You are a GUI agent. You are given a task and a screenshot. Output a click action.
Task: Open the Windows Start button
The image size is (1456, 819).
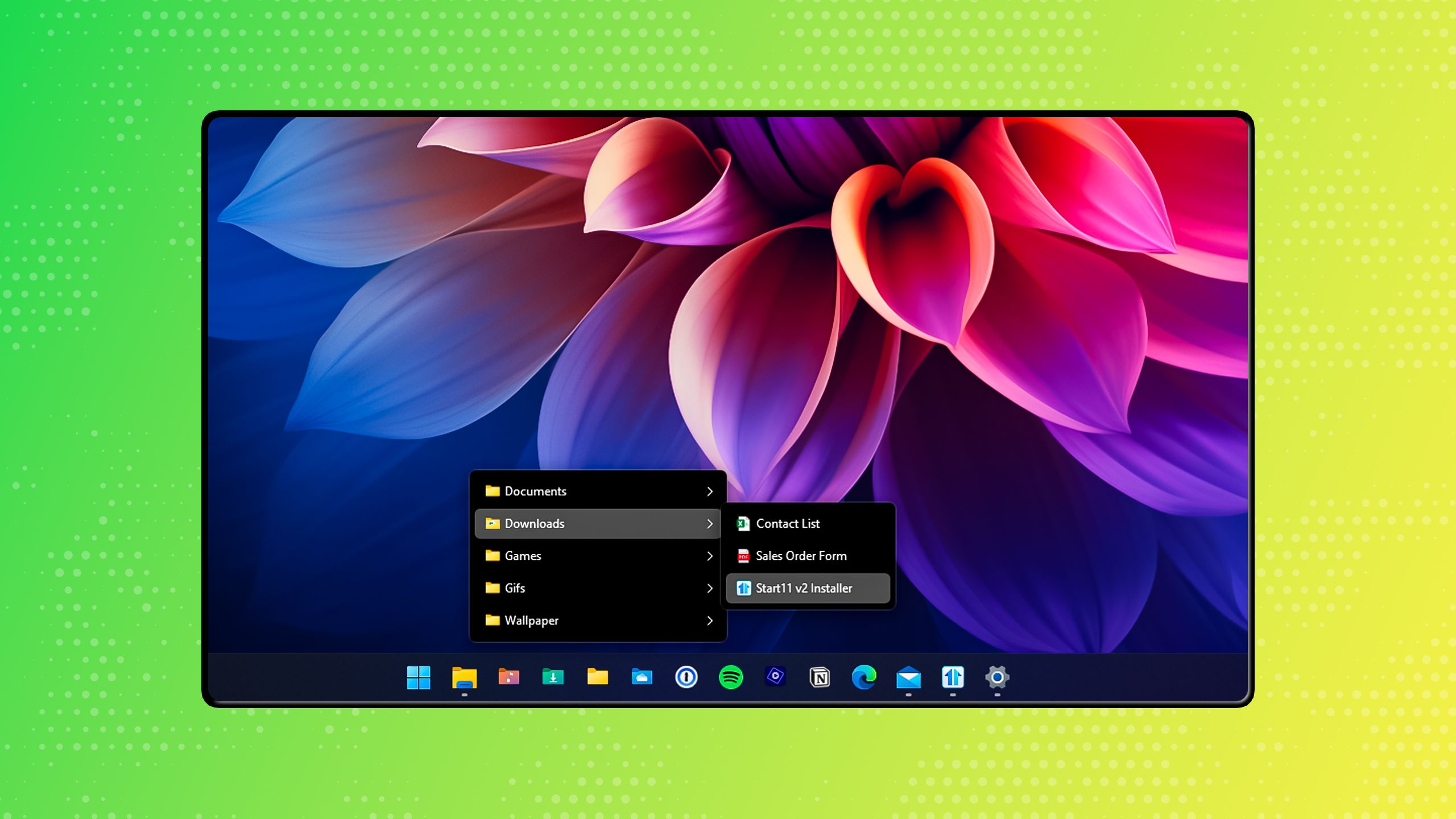click(419, 677)
